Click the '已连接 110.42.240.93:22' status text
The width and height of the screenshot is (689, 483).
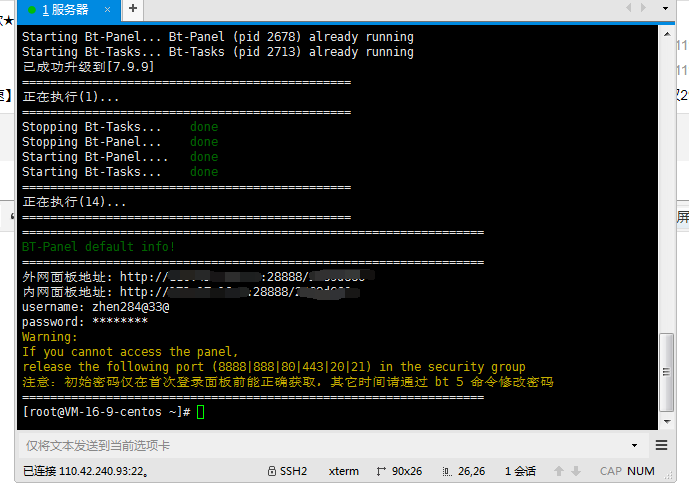click(85, 472)
